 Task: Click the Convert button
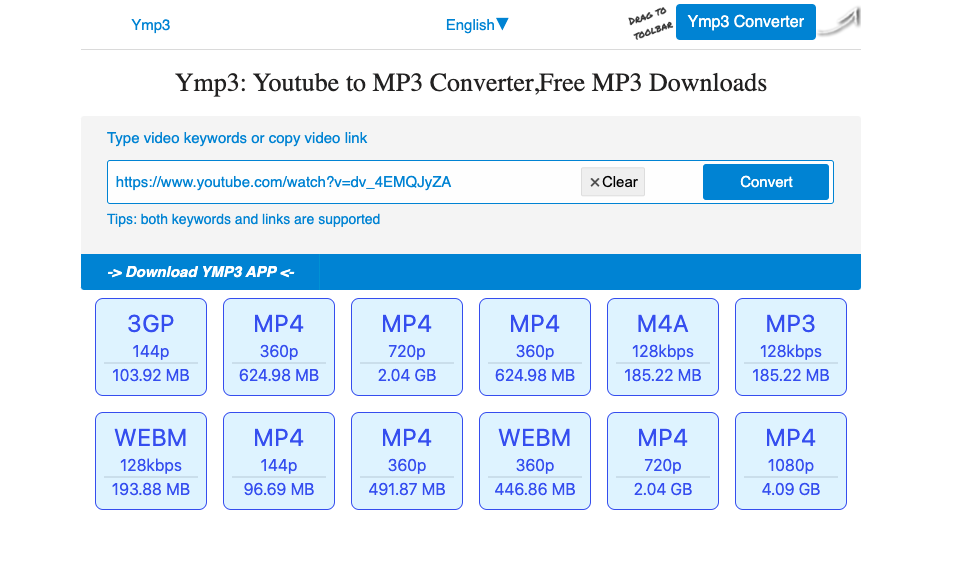766,182
